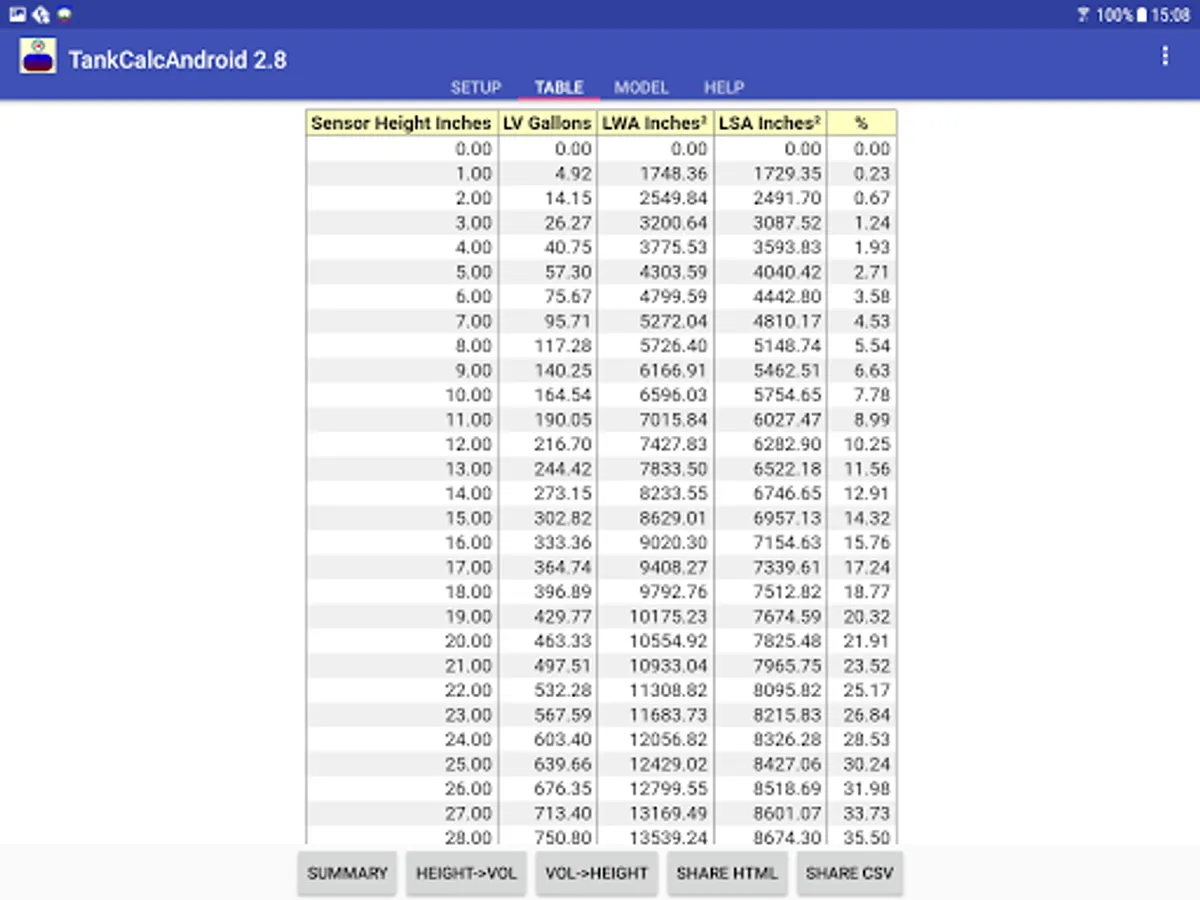Open the overflow menu with three dots

pos(1165,57)
